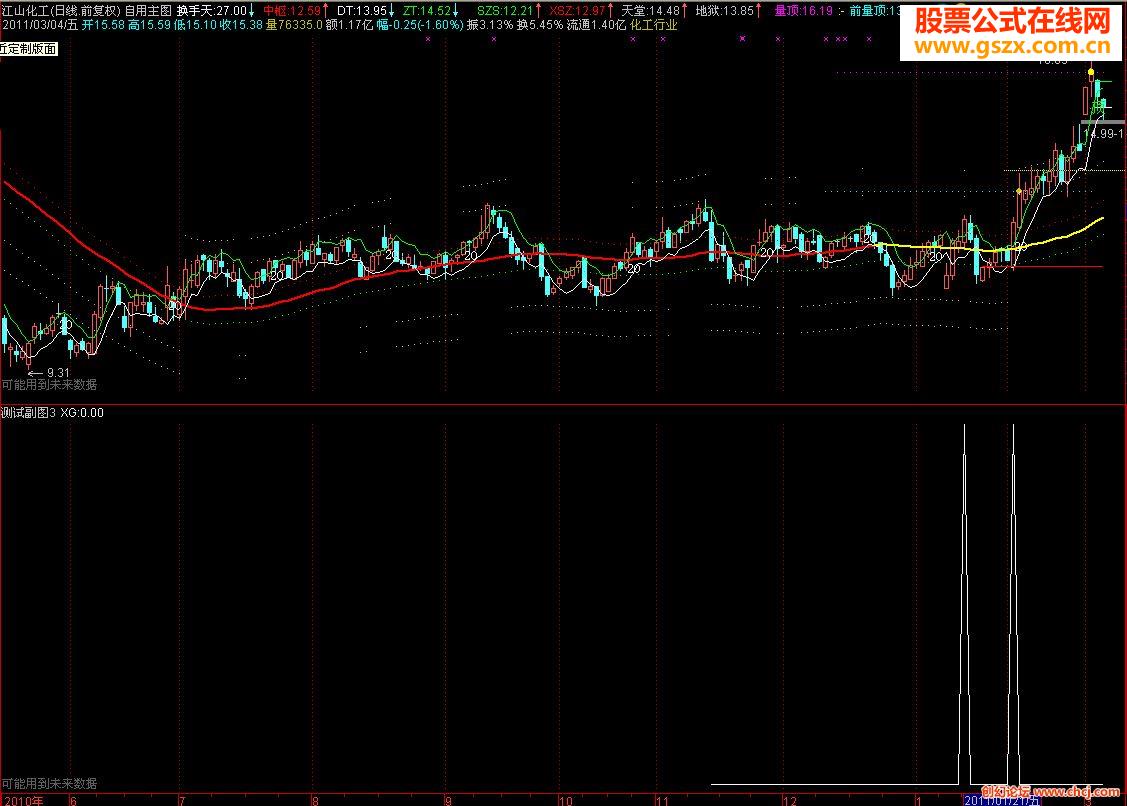Screen dimensions: 1127x806
Task: Open the 自用主图 indicator name
Action: pos(148,11)
